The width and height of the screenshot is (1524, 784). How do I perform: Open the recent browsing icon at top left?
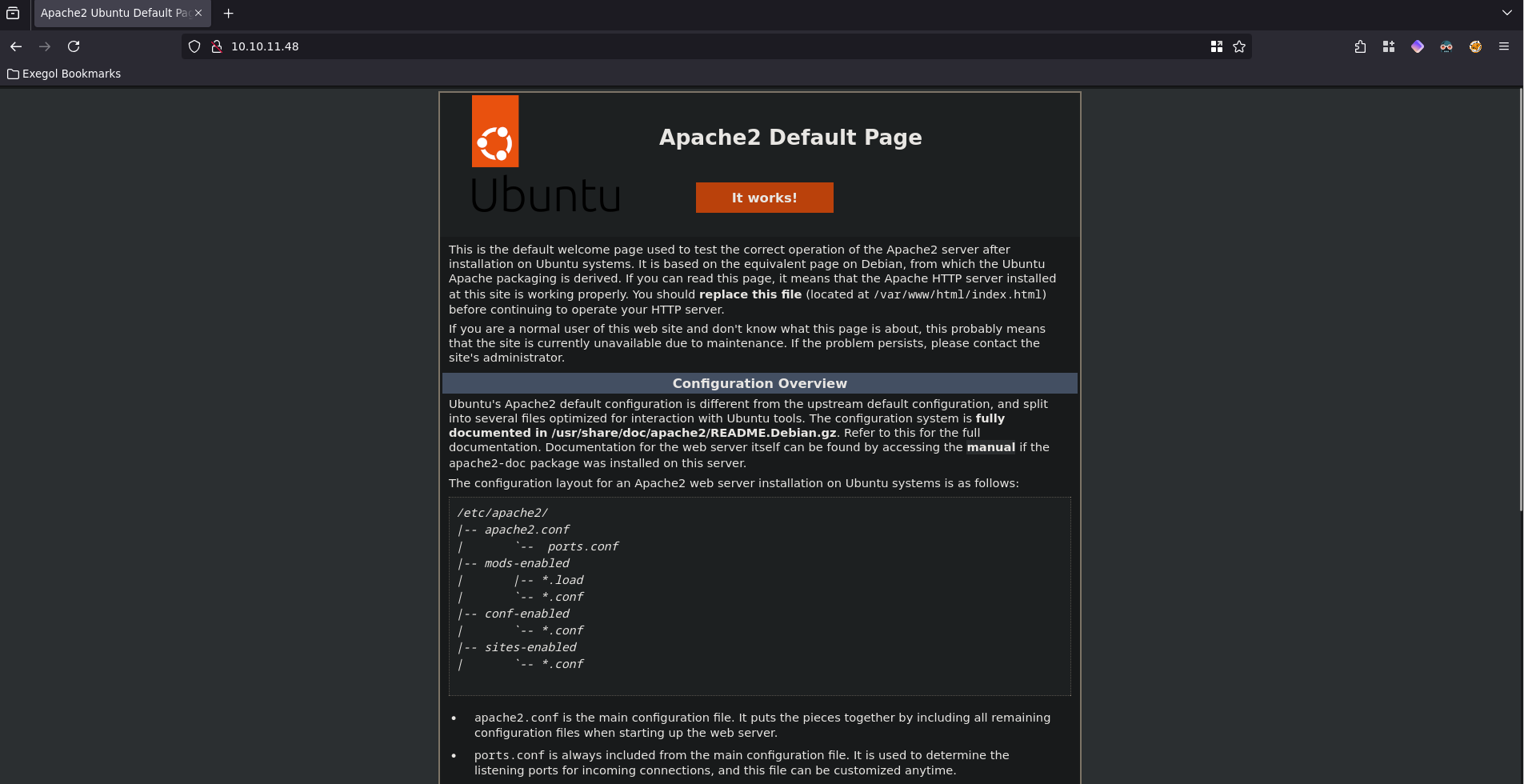click(x=13, y=13)
